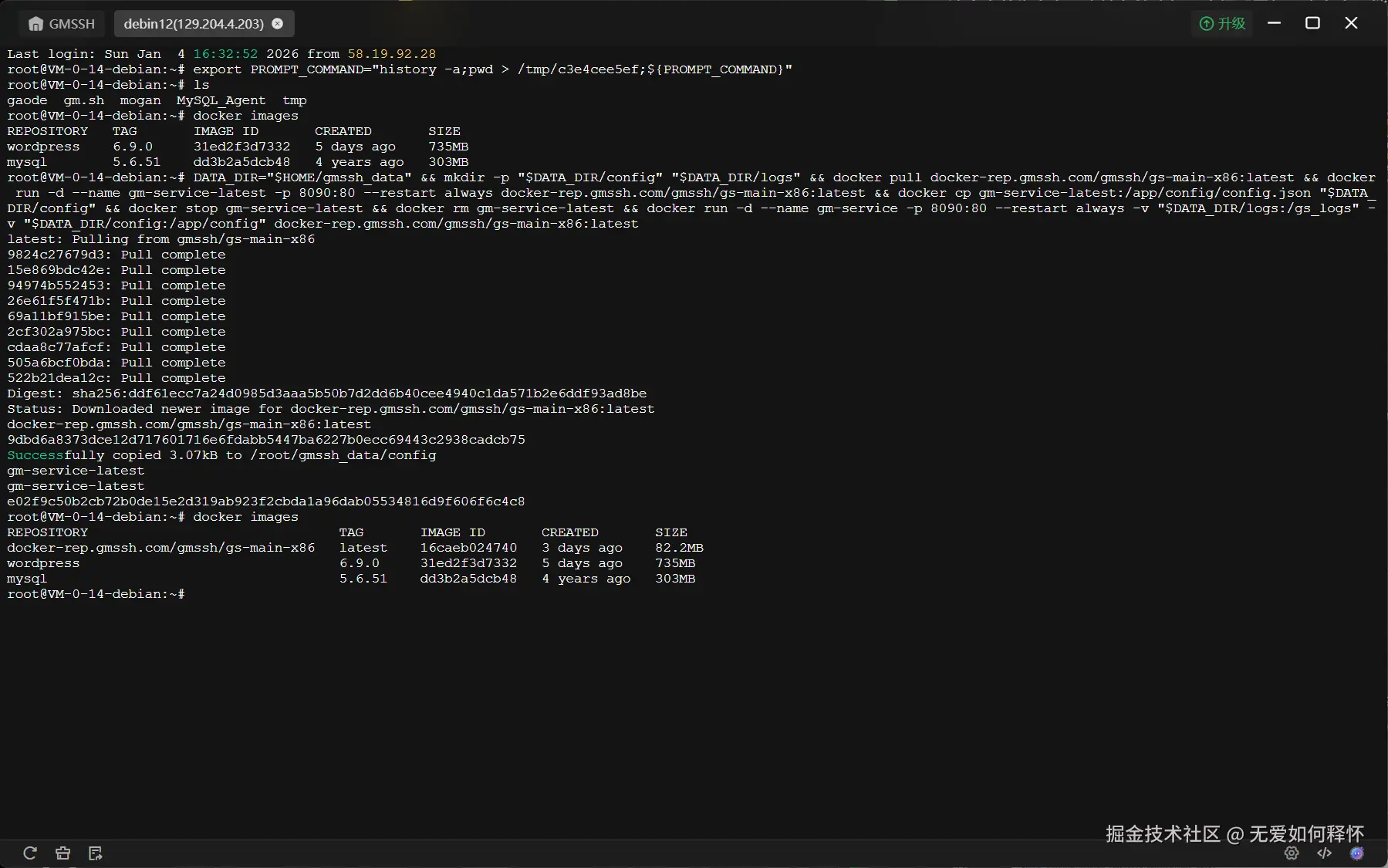Click the script export icon at bottom-left
1388x868 pixels.
click(x=96, y=853)
